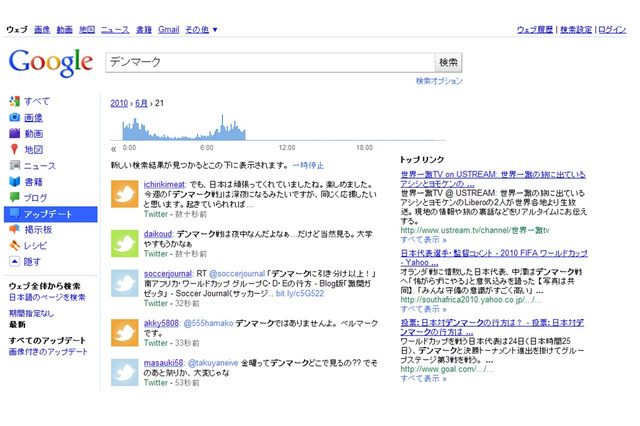Click the 掲示板 discussion icon

[15, 230]
